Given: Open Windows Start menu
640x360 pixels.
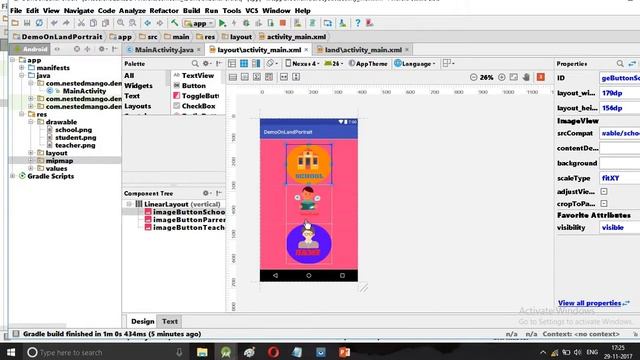Looking at the screenshot, I should [x=11, y=352].
